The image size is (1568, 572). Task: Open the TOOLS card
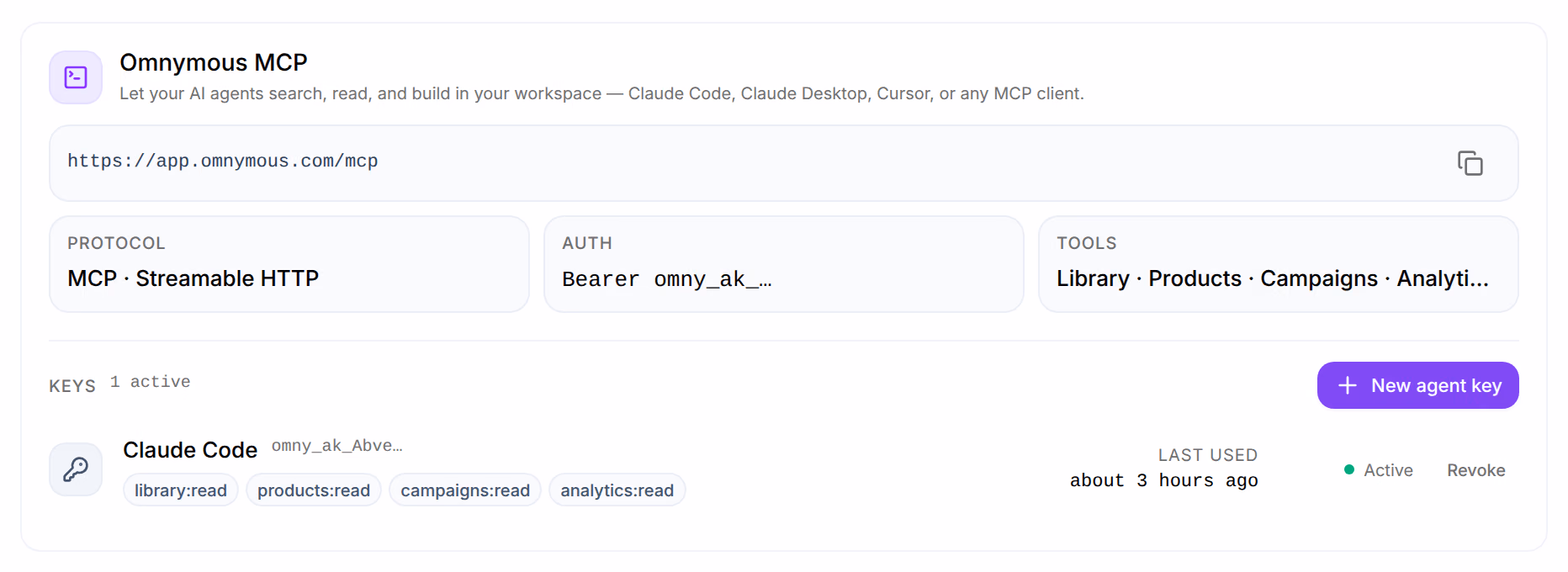click(x=1278, y=264)
